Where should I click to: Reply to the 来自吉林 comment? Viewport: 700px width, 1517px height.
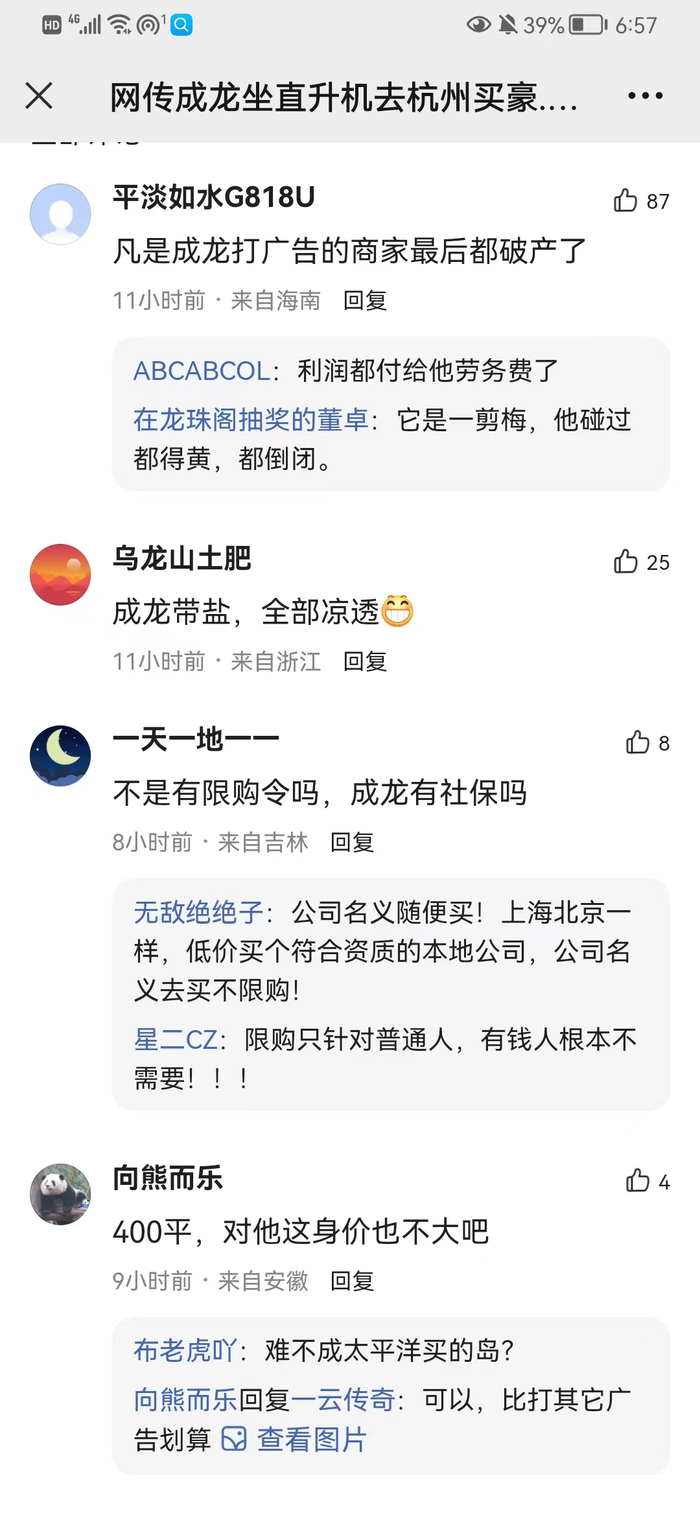[x=352, y=842]
